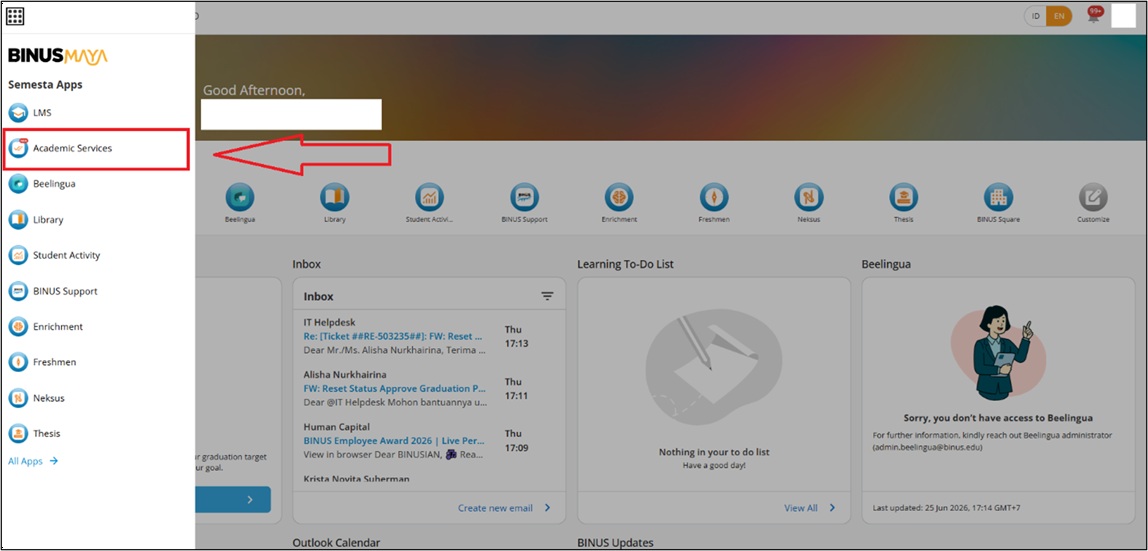Open Thesis shortcut on dashboard

click(903, 198)
